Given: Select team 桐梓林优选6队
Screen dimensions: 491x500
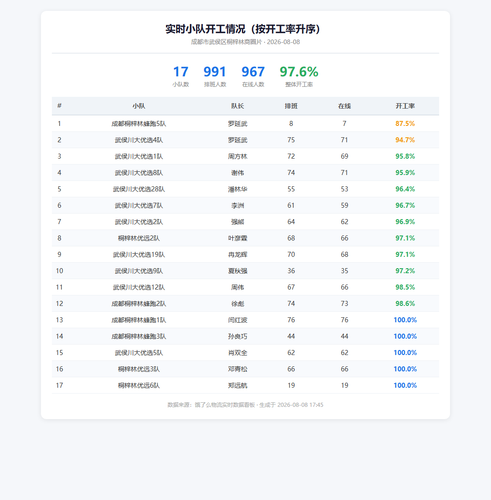Looking at the screenshot, I should click(139, 385).
